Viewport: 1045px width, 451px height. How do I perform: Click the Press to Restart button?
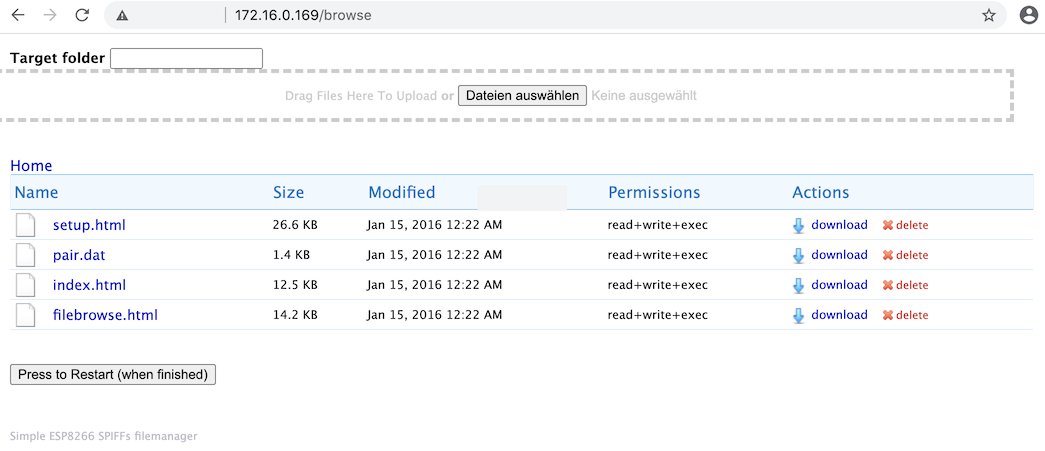[113, 374]
